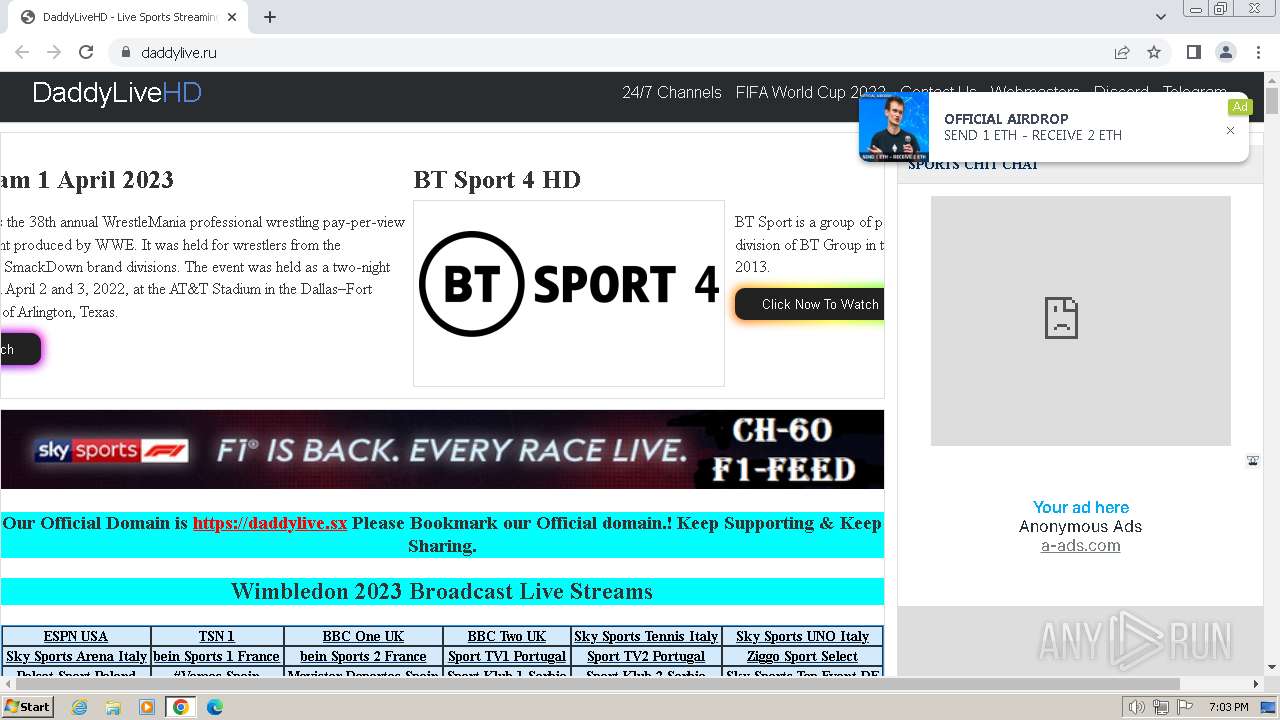Open Microsoft Edge from the taskbar
This screenshot has height=720, width=1280.
point(214,707)
